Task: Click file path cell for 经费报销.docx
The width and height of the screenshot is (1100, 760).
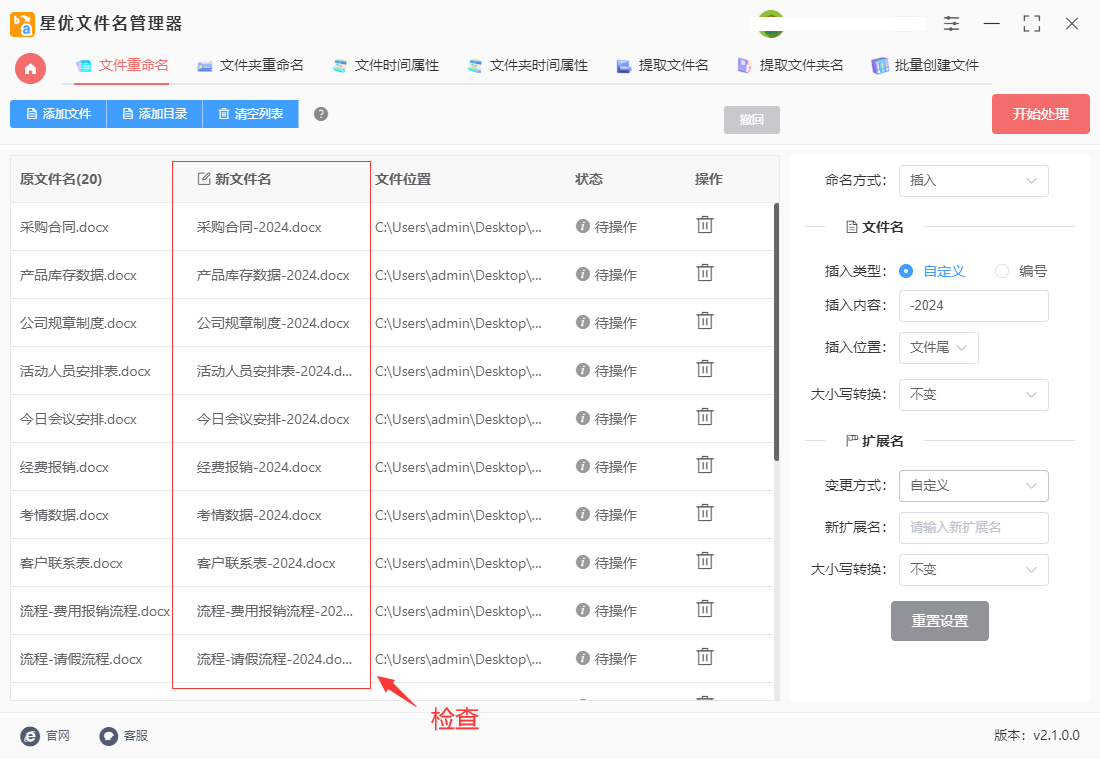Action: pyautogui.click(x=458, y=467)
